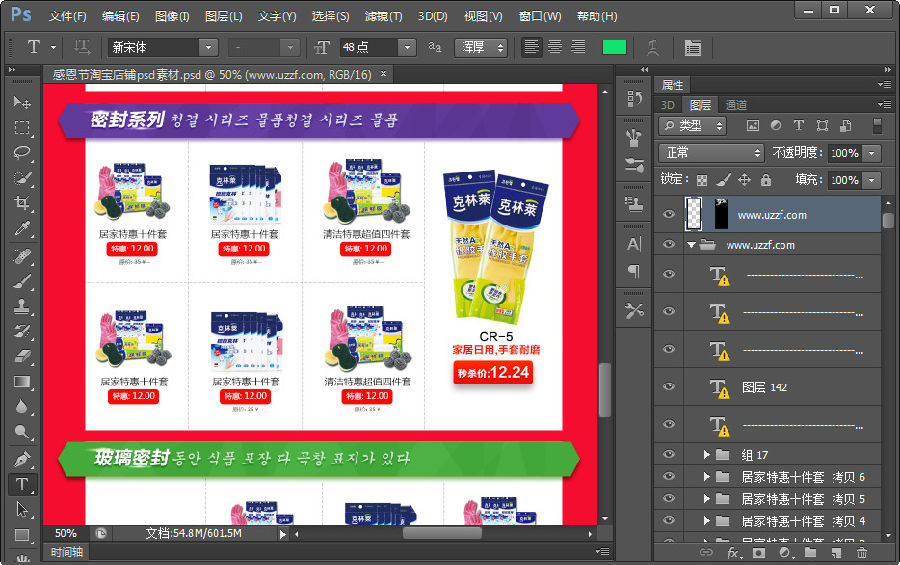Viewport: 900px width, 565px height.
Task: Open the 窗口(W) menu
Action: click(x=540, y=16)
